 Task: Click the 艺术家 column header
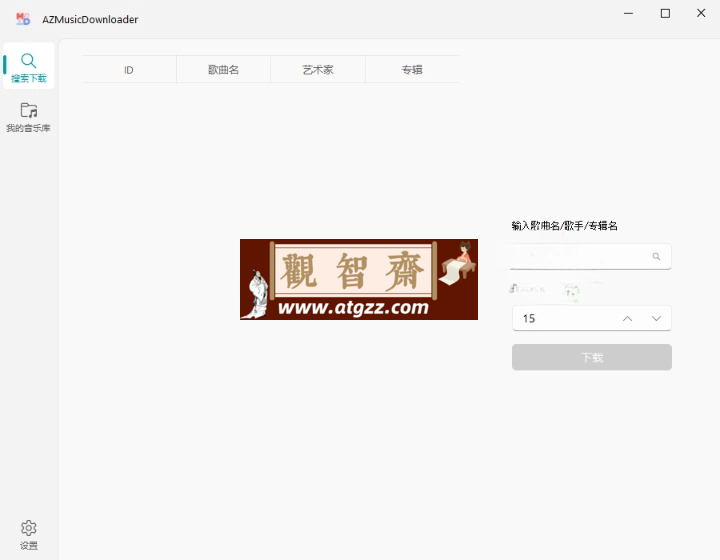pyautogui.click(x=318, y=70)
